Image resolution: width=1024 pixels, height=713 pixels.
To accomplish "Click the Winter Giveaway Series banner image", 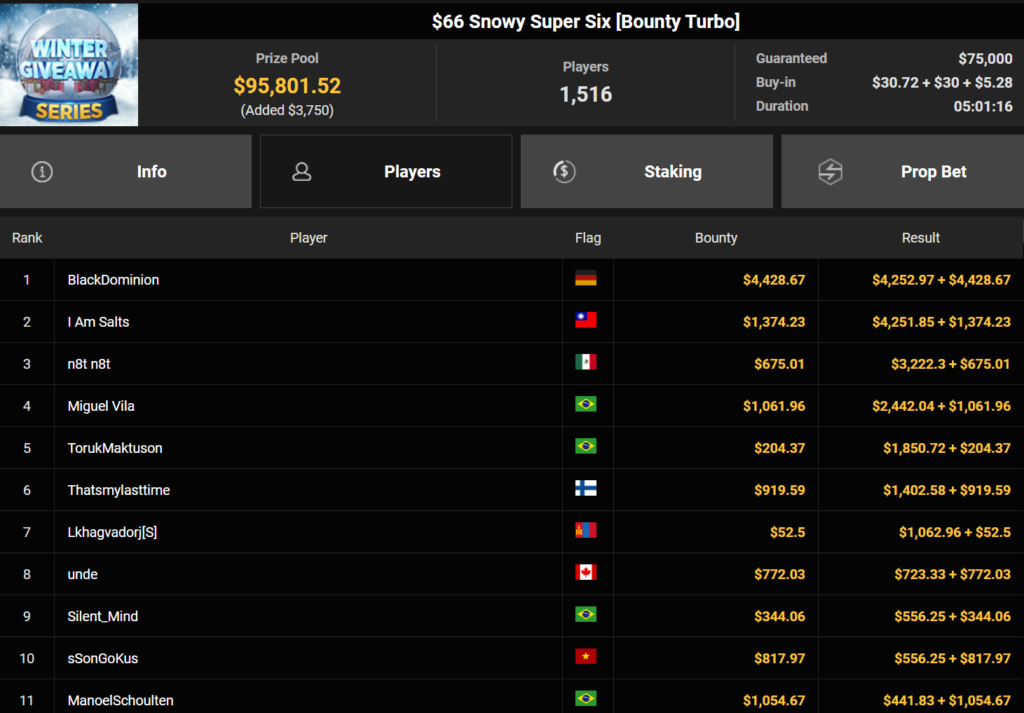I will [x=69, y=64].
